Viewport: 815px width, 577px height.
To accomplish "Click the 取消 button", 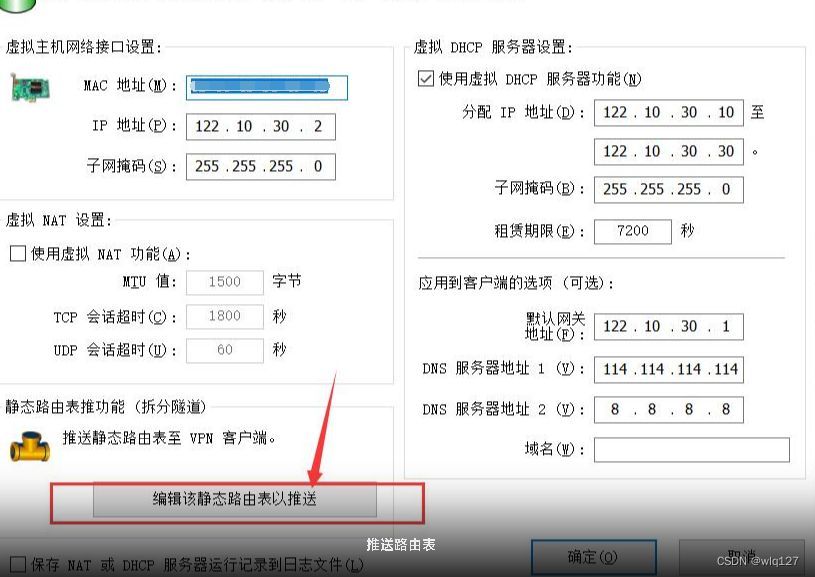I will (742, 558).
